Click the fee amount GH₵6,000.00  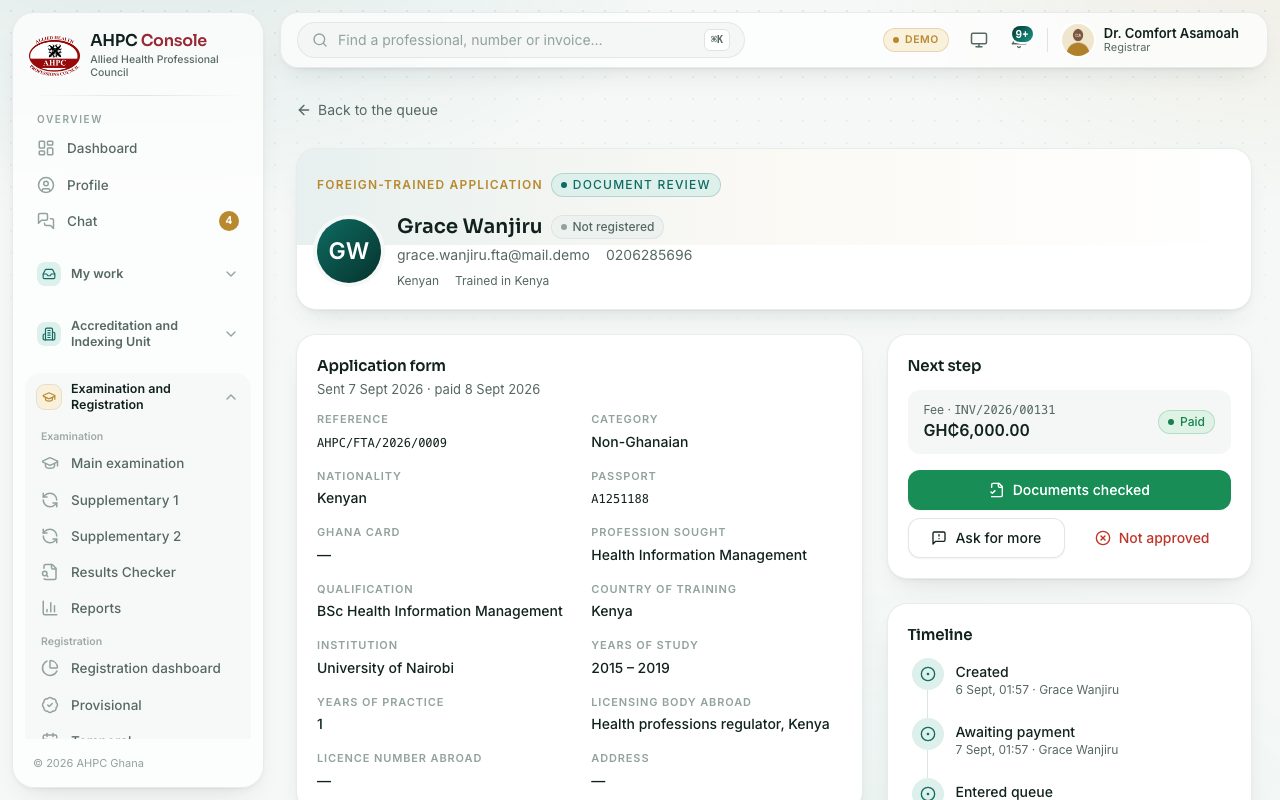click(x=976, y=431)
